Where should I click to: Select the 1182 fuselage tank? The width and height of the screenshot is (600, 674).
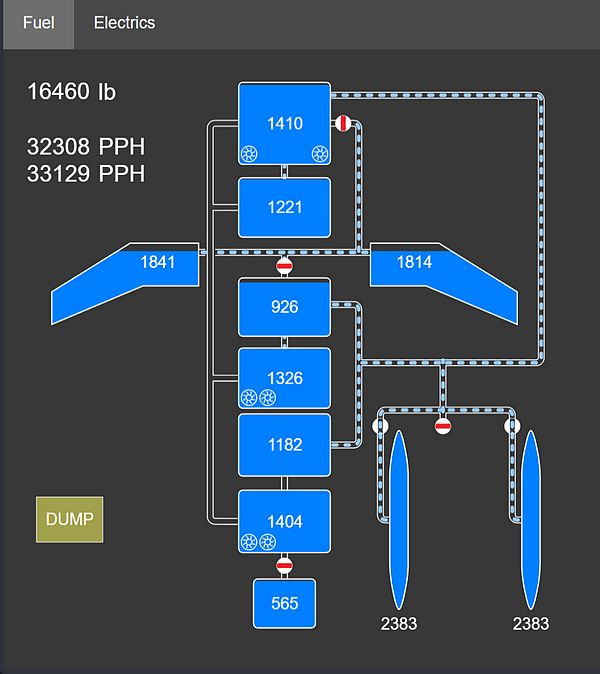tap(285, 445)
